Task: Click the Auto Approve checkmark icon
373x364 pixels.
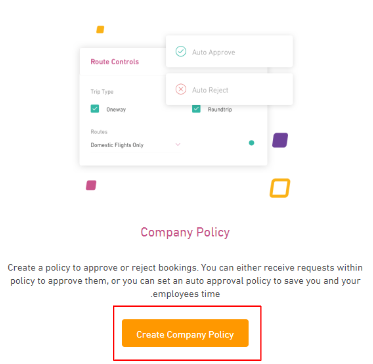Action: tap(181, 52)
